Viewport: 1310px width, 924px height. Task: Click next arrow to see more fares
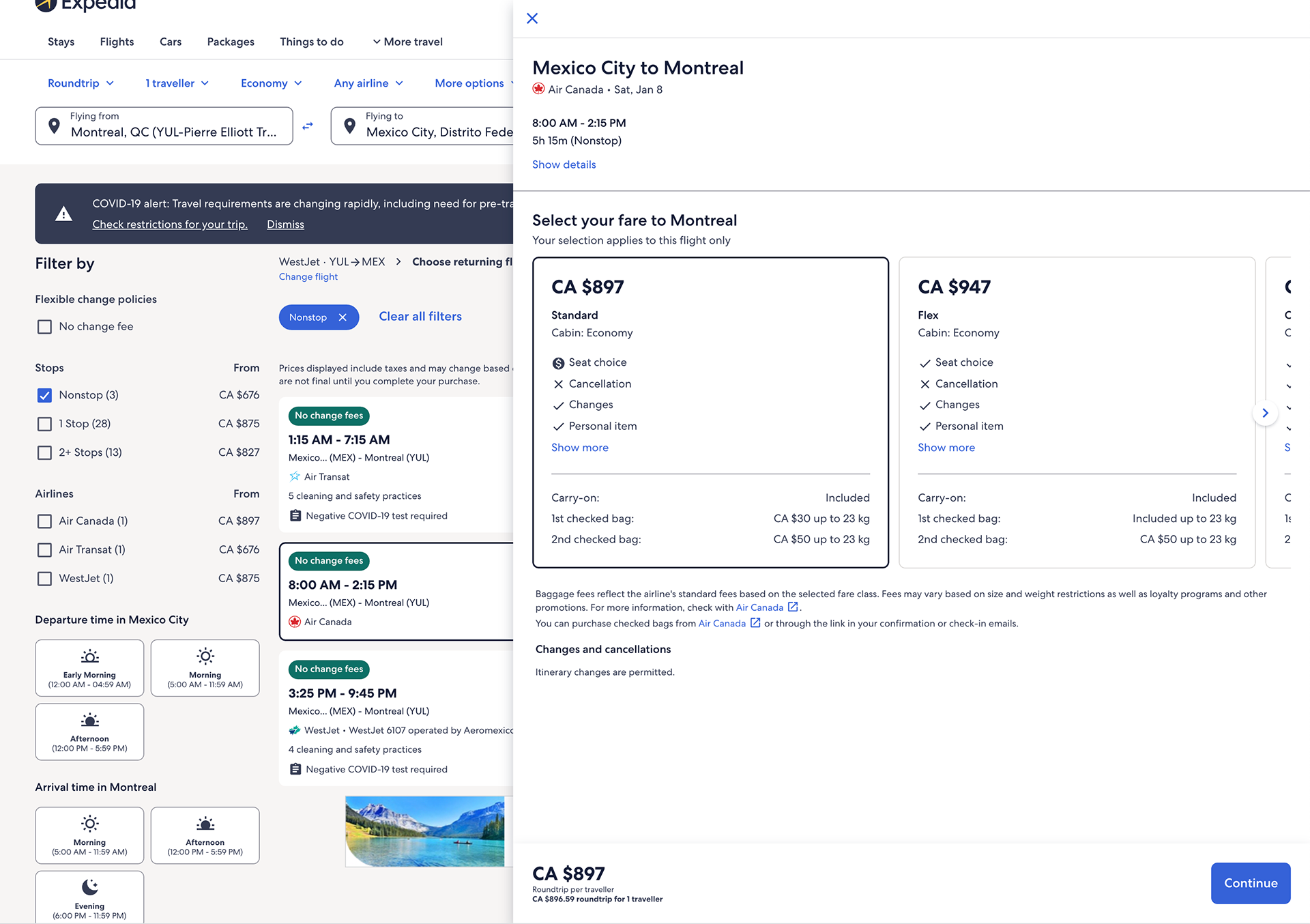coord(1265,413)
